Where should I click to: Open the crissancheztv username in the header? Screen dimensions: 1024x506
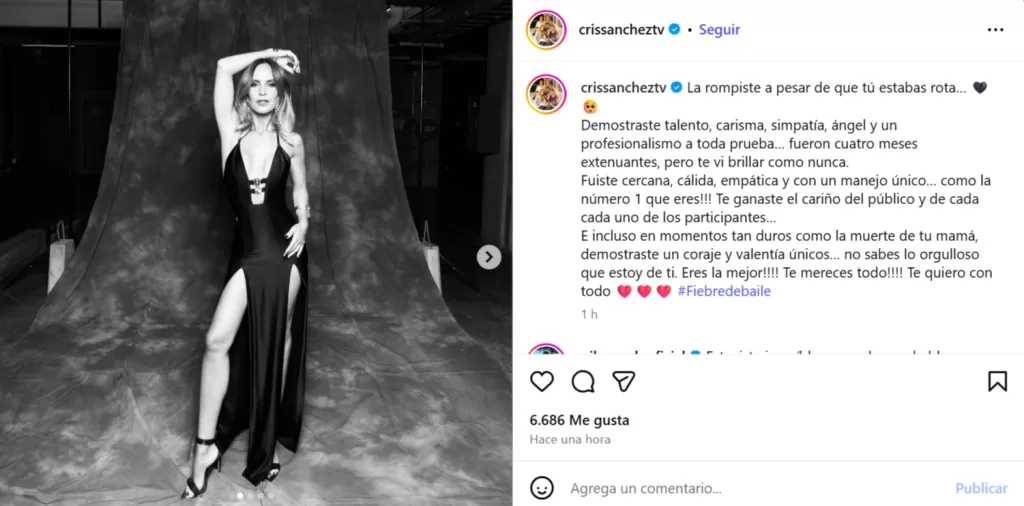click(622, 29)
